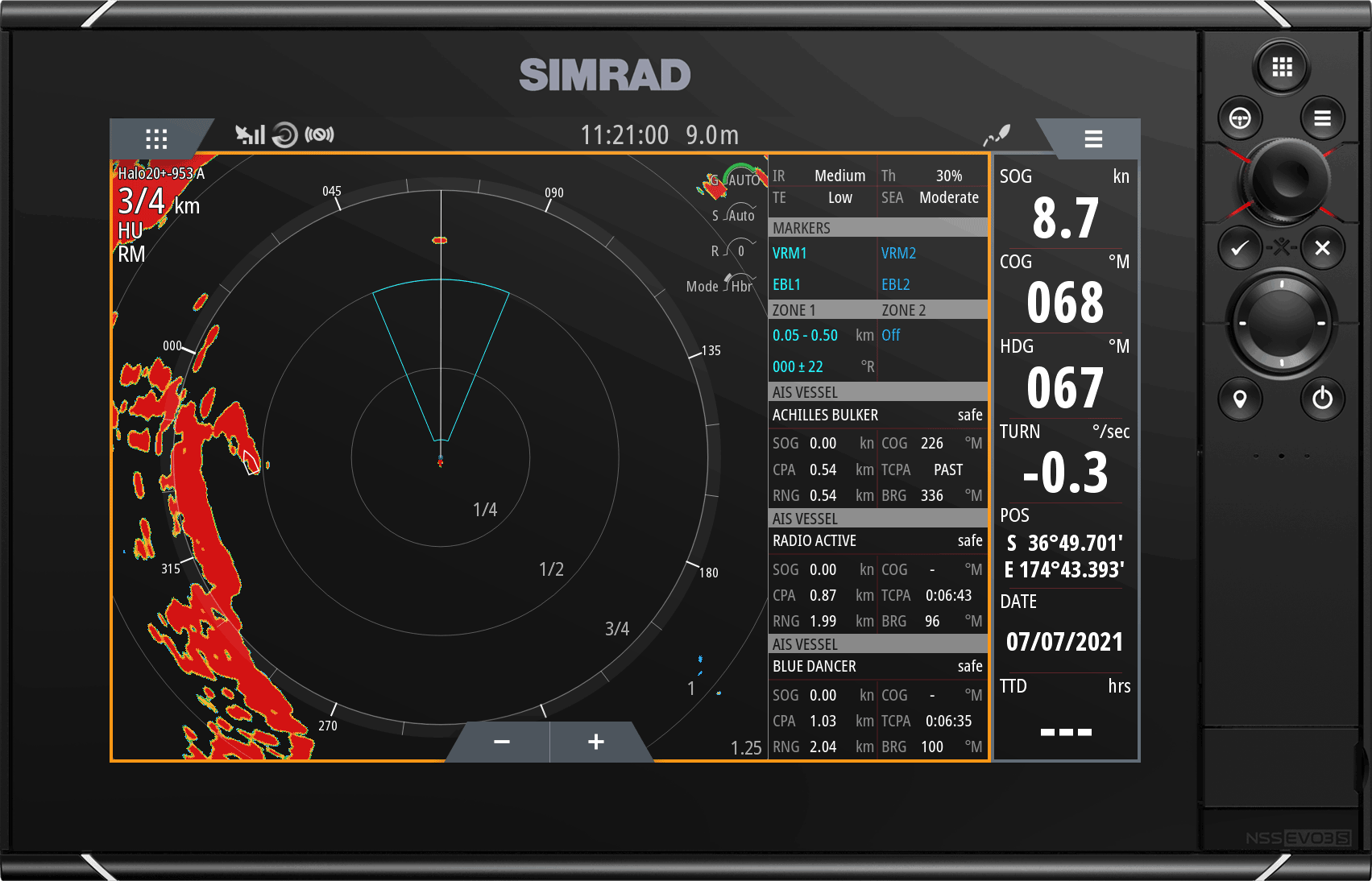
Task: Tap the spiral radar status icon
Action: 284,134
